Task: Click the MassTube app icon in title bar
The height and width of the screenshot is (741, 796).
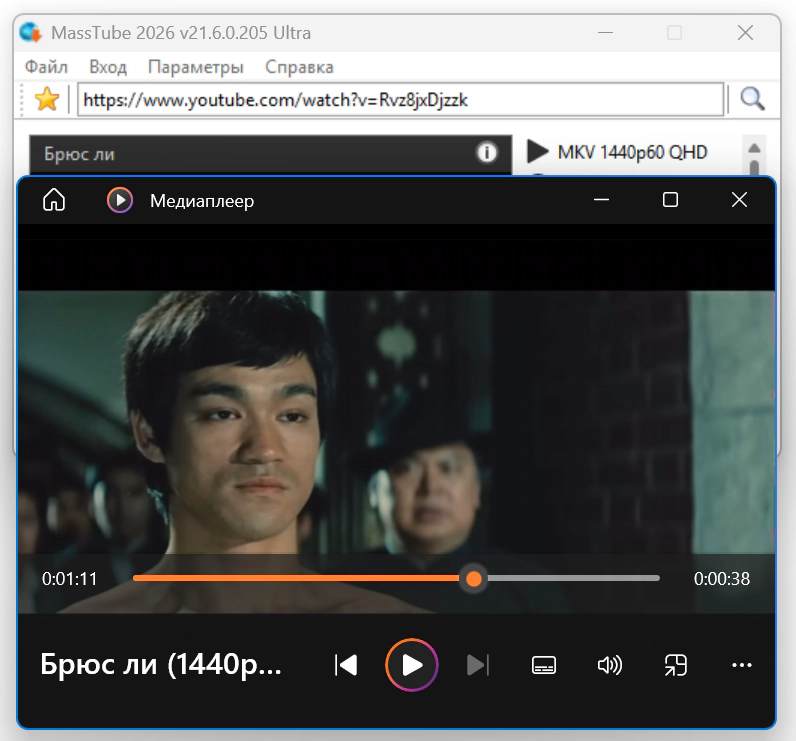Action: [30, 33]
